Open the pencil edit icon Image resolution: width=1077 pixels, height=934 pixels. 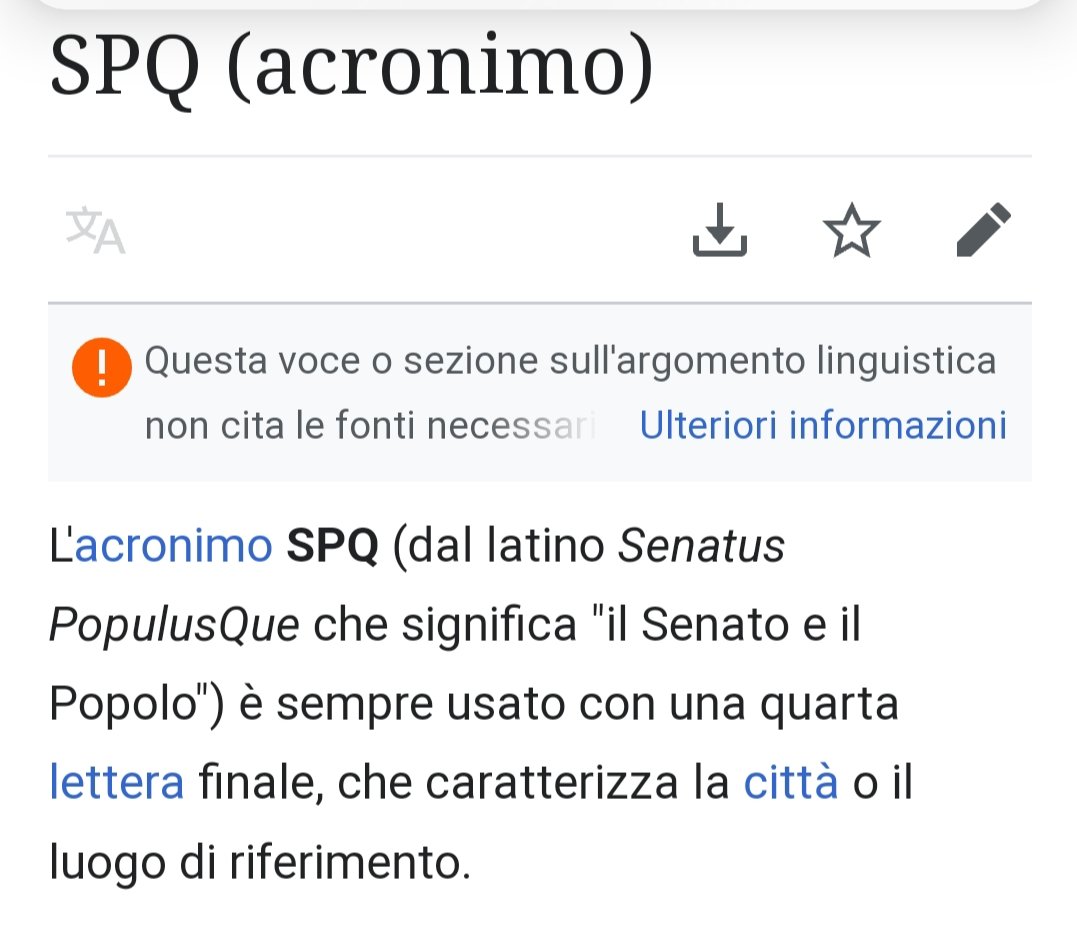984,230
